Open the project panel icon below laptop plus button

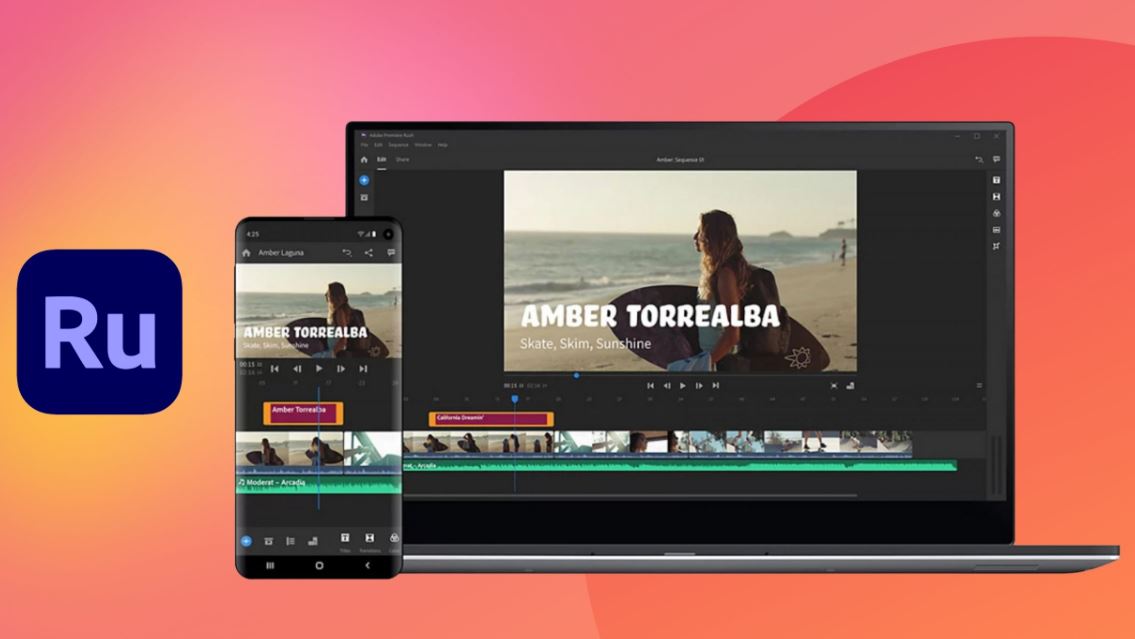point(364,198)
